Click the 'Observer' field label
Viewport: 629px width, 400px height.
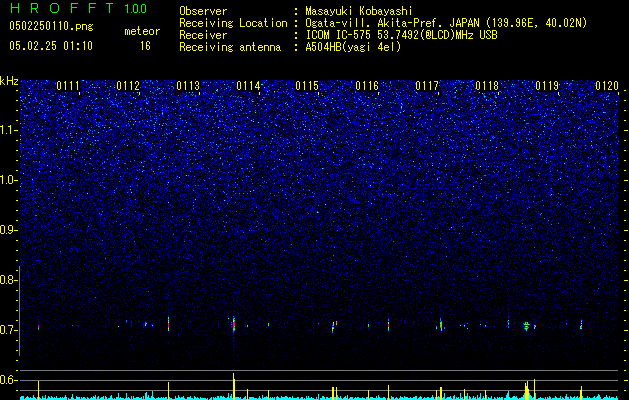click(203, 11)
